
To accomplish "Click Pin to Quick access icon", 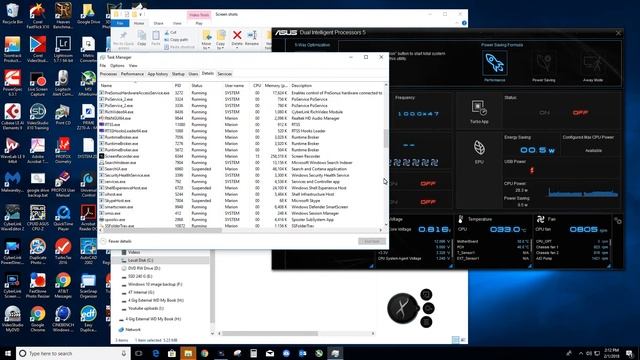I will click(123, 40).
